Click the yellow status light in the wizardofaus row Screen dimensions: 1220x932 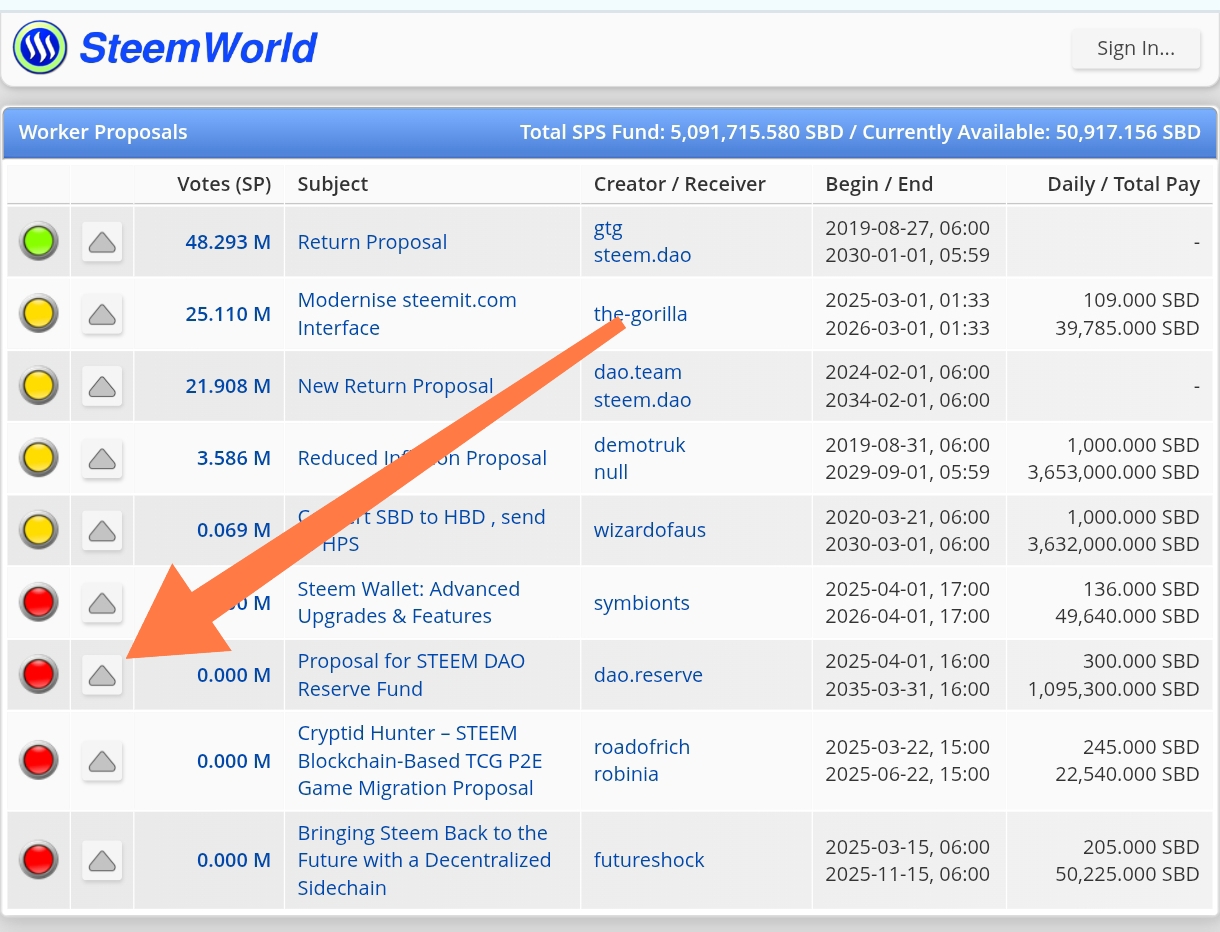[39, 530]
